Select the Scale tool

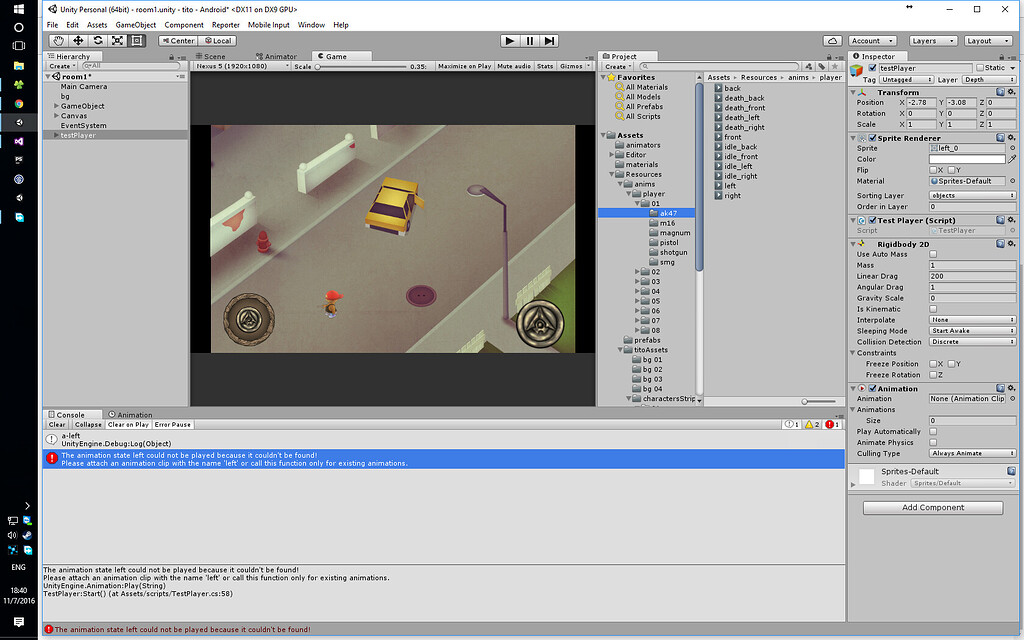point(118,40)
